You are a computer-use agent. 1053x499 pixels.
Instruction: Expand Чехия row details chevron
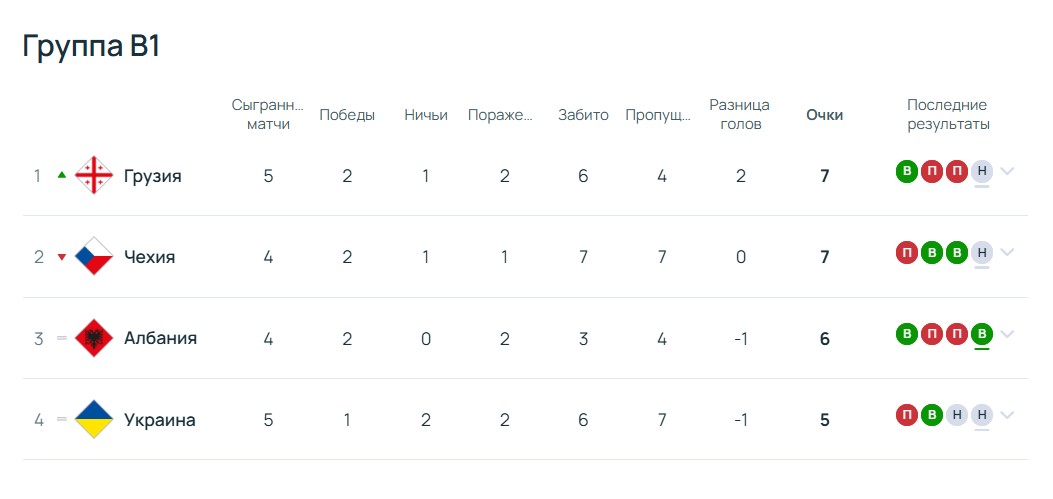point(1006,253)
